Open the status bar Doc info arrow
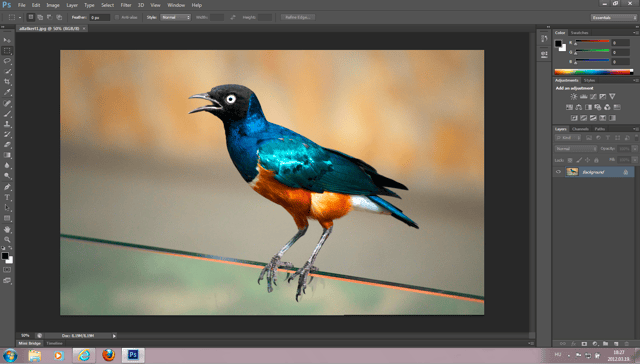640x364 pixels. pyautogui.click(x=114, y=336)
